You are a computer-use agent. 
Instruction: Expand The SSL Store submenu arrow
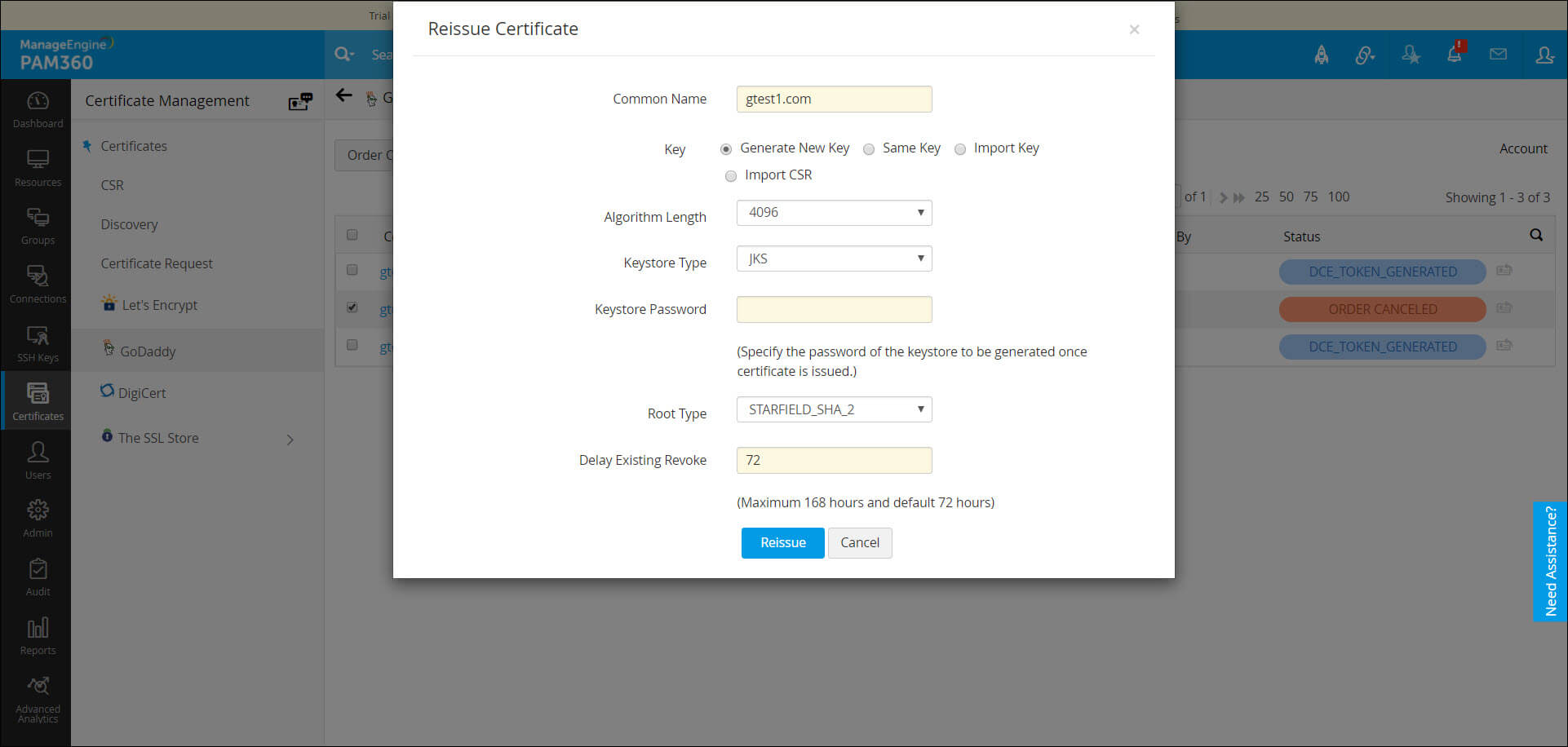[290, 440]
